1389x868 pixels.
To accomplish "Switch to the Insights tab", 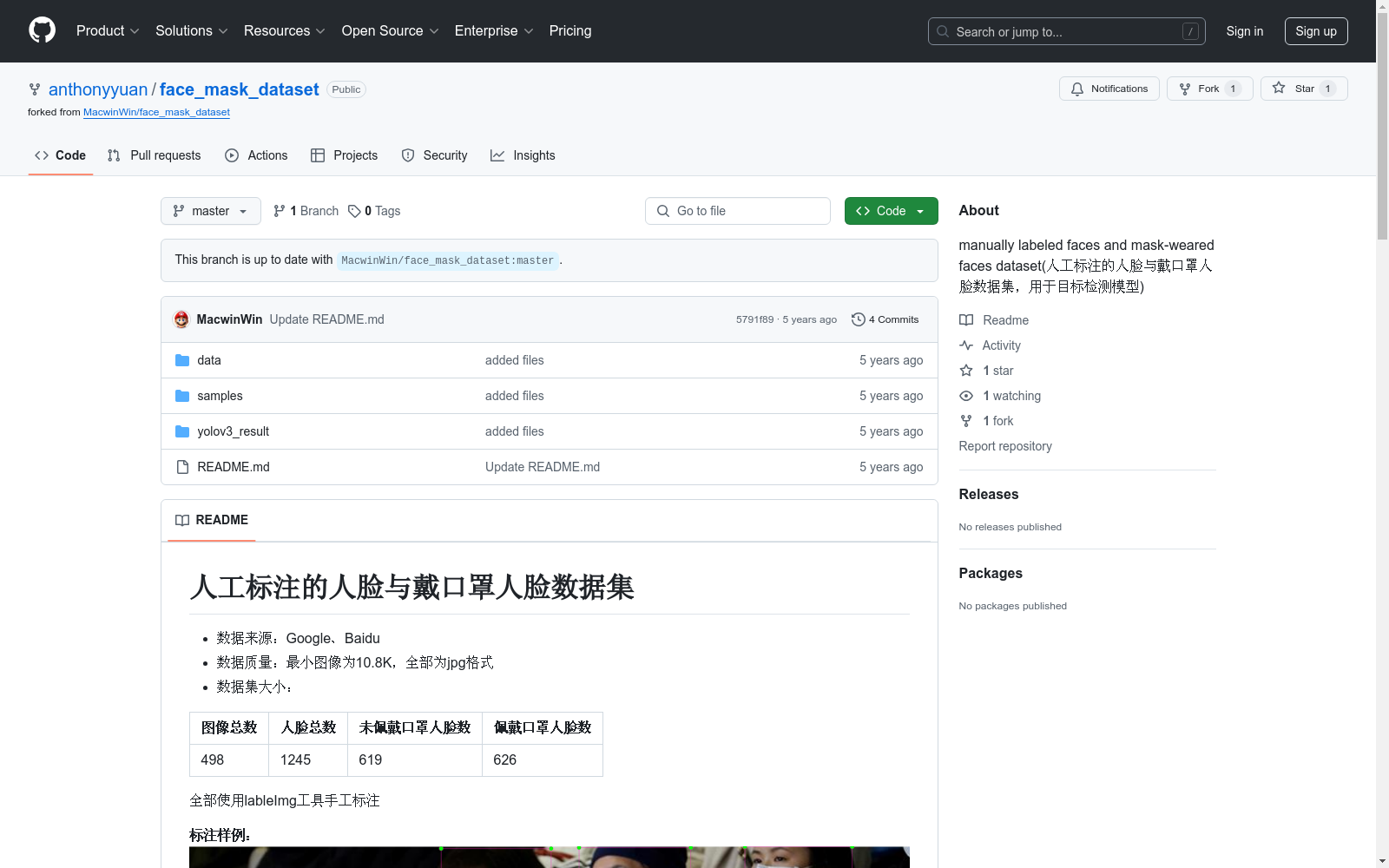I will (x=523, y=155).
